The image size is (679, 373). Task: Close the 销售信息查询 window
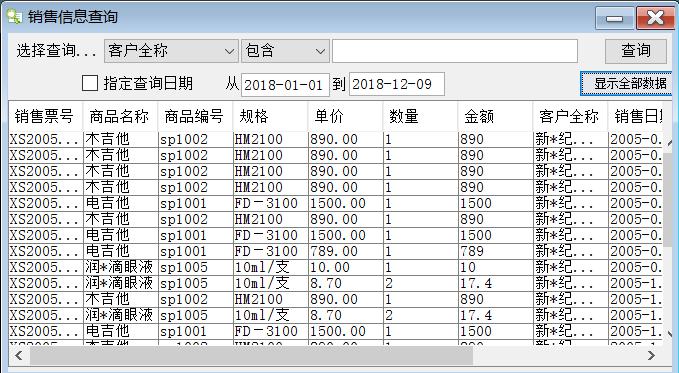coord(655,18)
